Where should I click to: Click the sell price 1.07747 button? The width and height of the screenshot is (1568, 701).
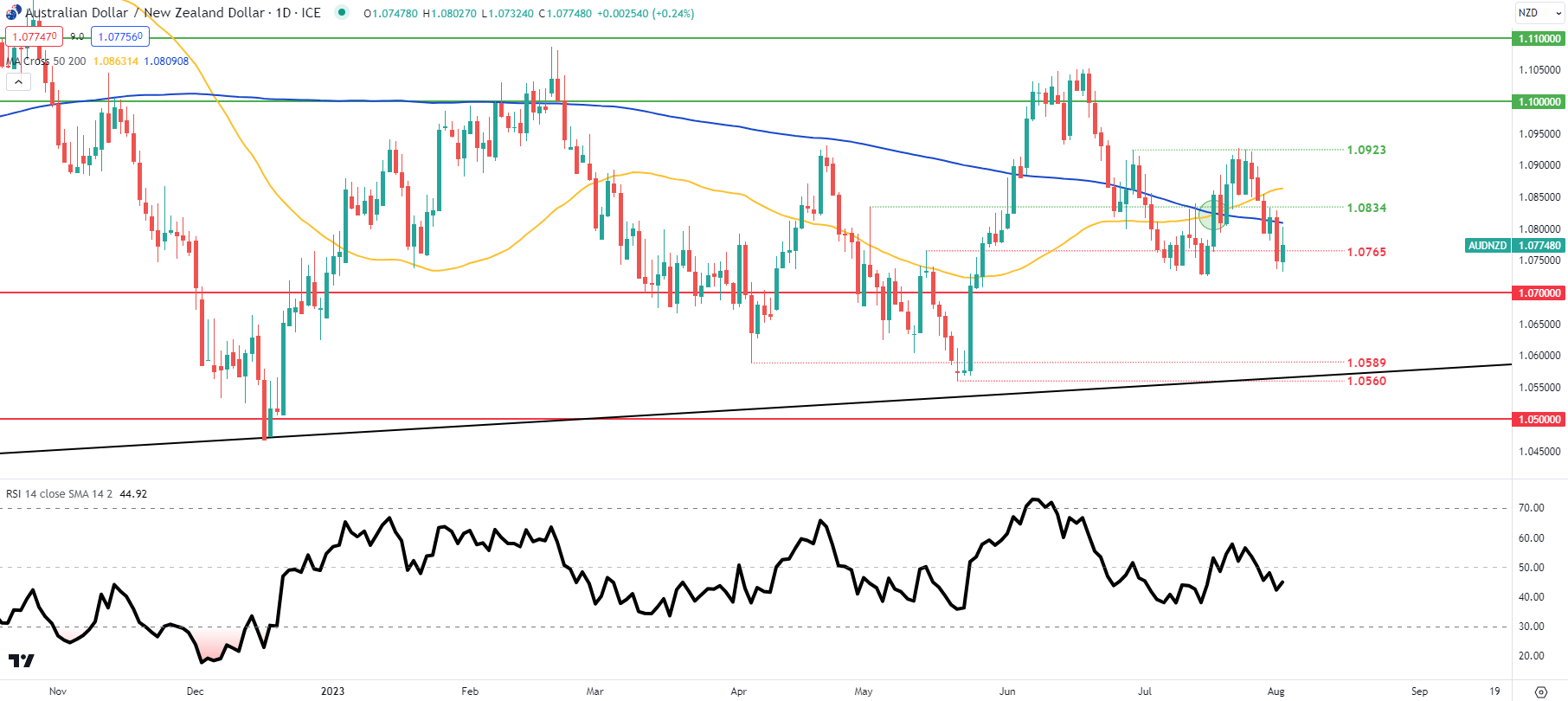(34, 36)
